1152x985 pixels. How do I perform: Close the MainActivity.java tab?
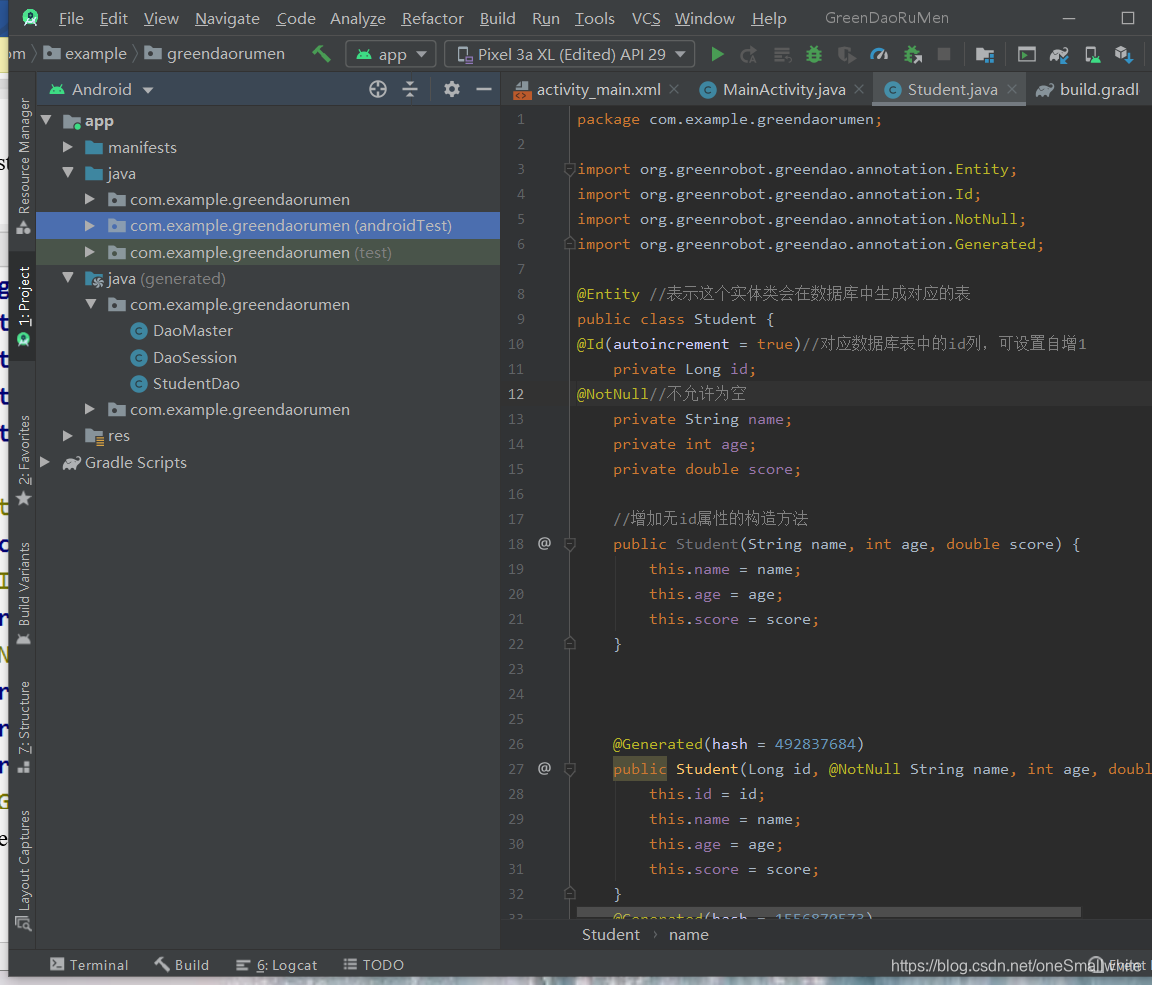(859, 89)
